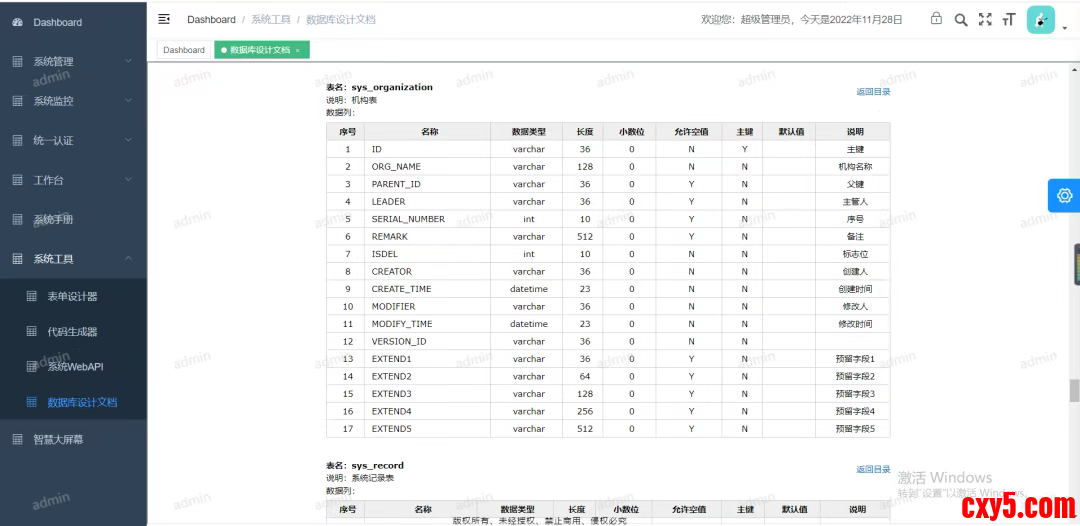1080x526 pixels.
Task: Click 返回目录 link beside the sys_organization table
Action: (x=872, y=92)
